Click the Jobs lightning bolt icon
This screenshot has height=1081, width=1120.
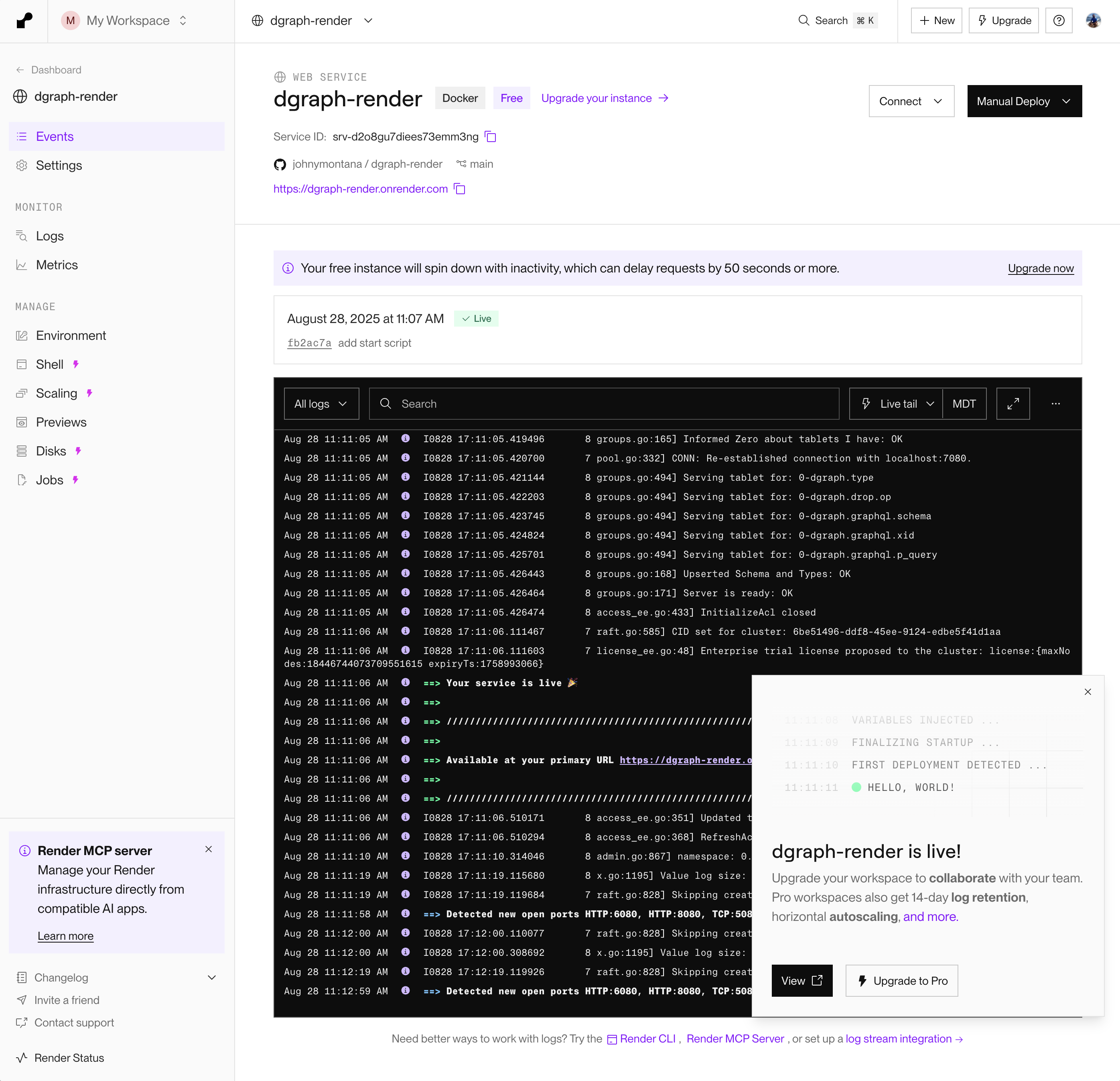[76, 480]
